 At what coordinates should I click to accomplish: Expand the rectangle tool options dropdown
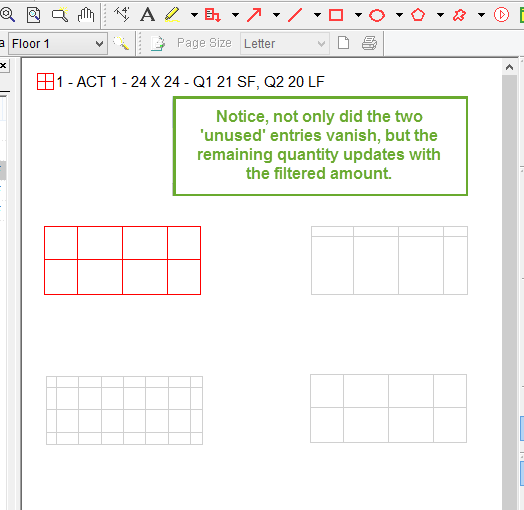pyautogui.click(x=358, y=15)
